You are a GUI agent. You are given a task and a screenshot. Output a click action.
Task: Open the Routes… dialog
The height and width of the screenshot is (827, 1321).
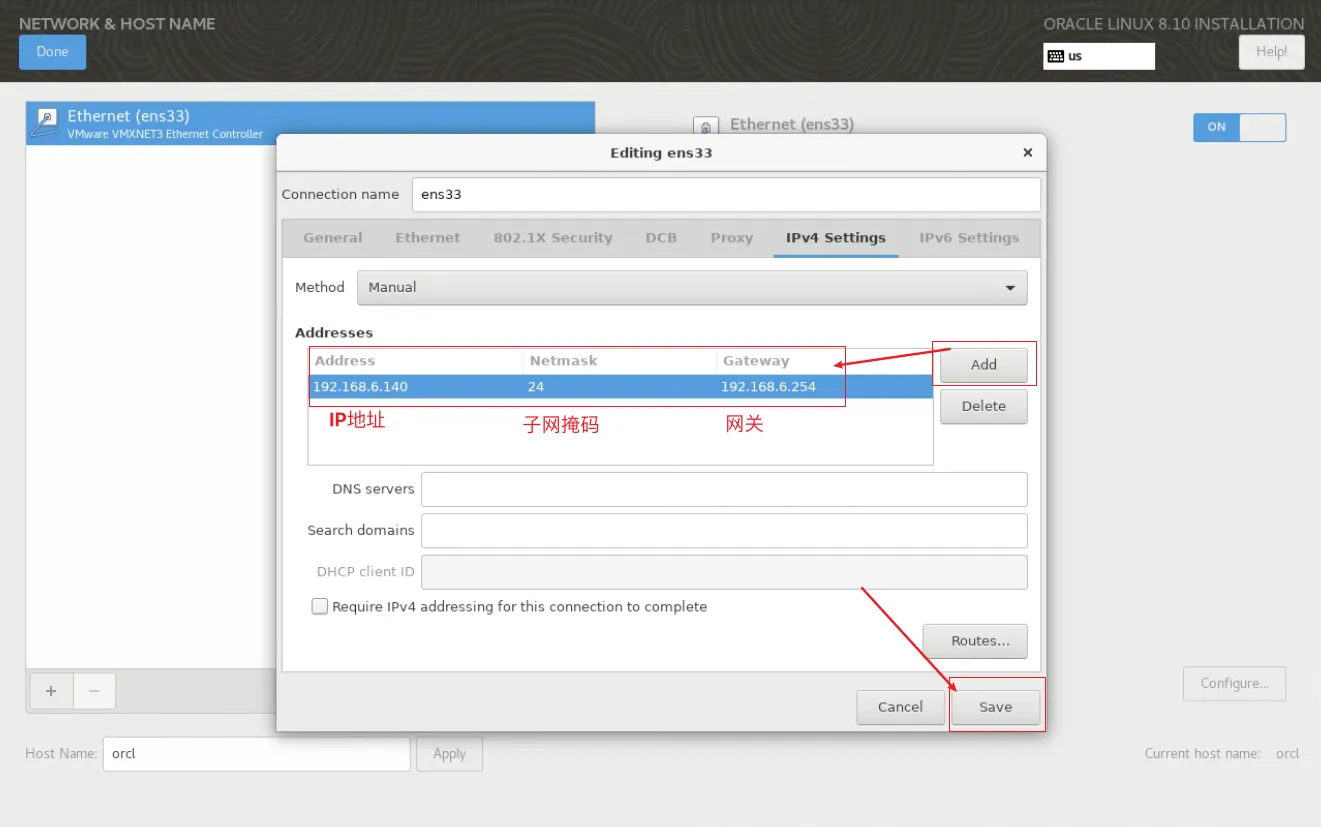974,641
